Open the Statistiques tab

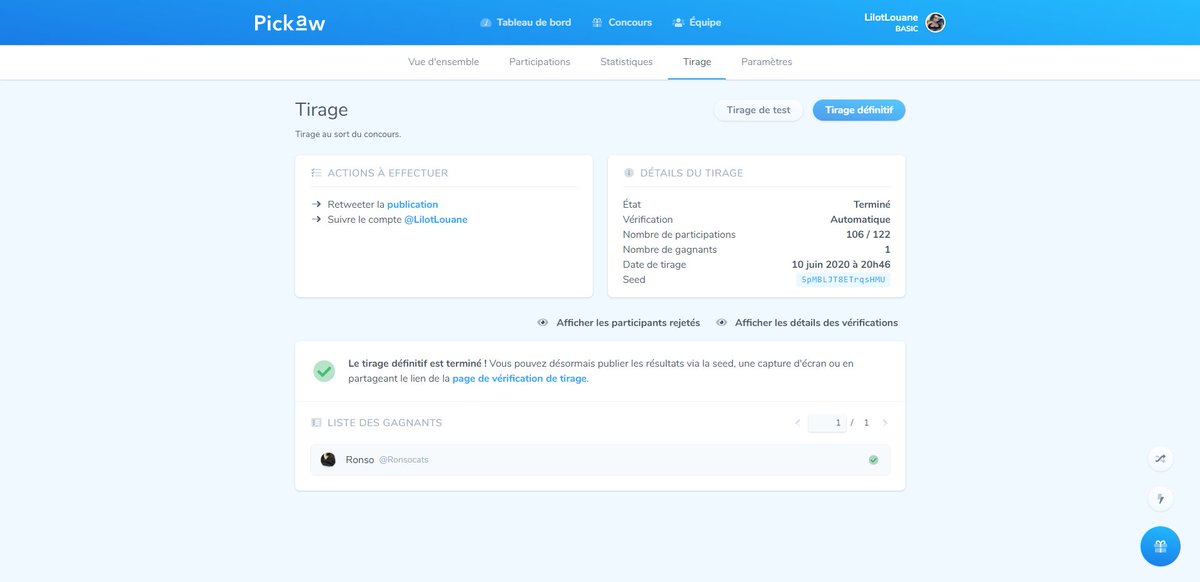tap(626, 62)
